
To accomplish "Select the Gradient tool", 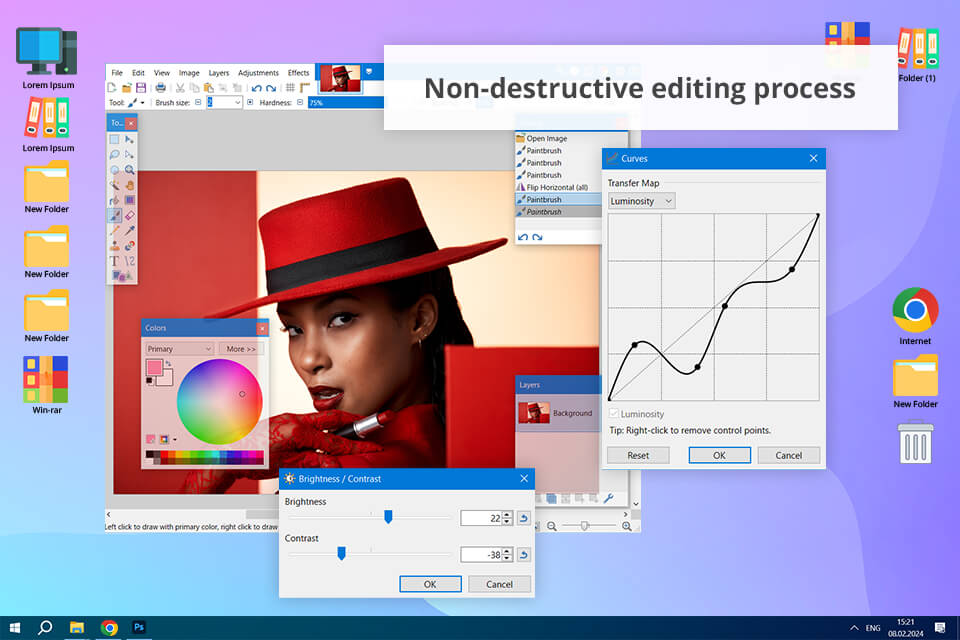I will click(129, 200).
